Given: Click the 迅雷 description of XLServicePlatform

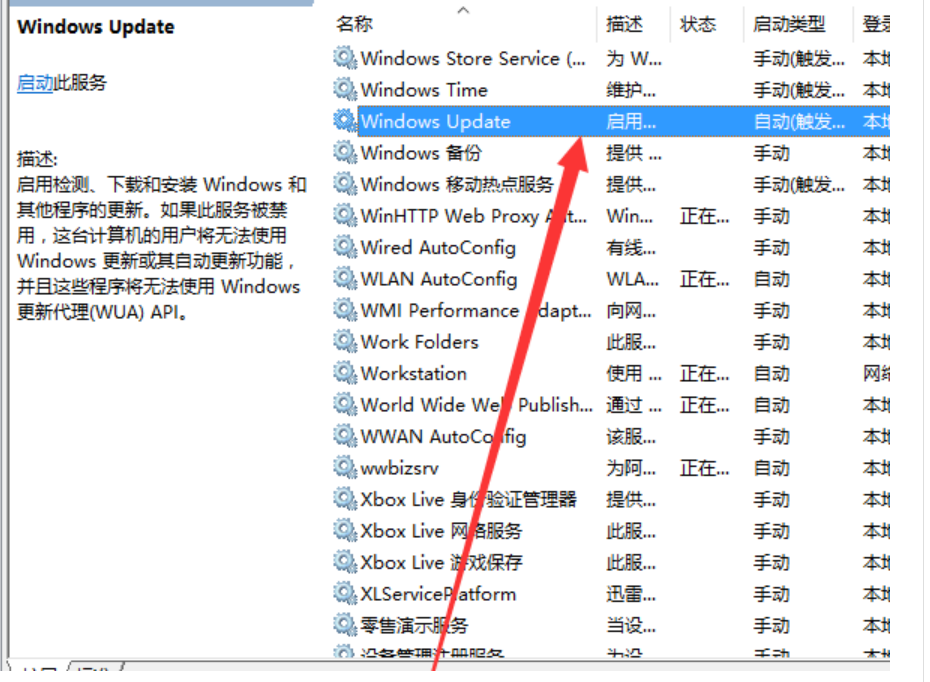Looking at the screenshot, I should [x=630, y=594].
